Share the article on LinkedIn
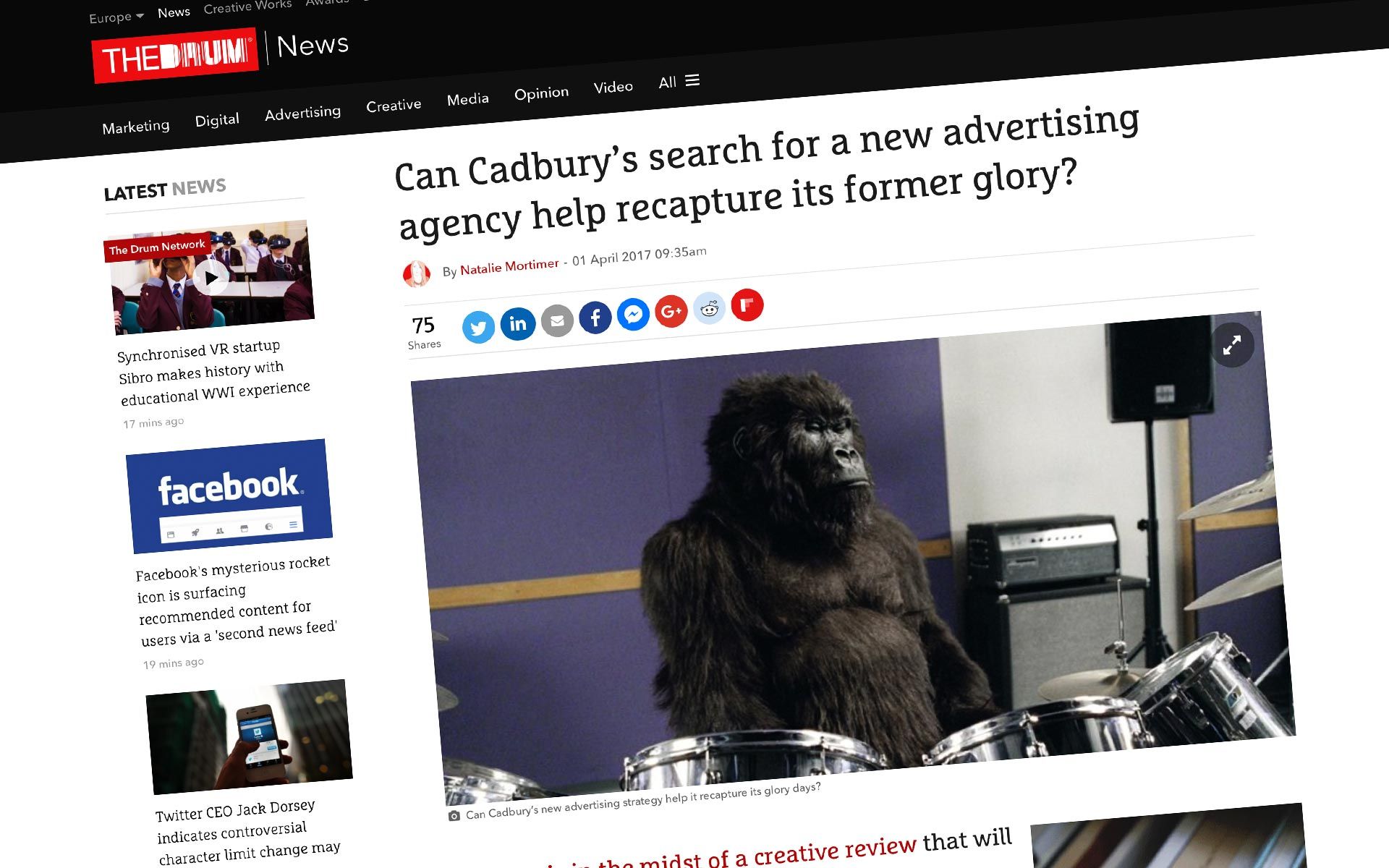This screenshot has width=1389, height=868. 518,323
